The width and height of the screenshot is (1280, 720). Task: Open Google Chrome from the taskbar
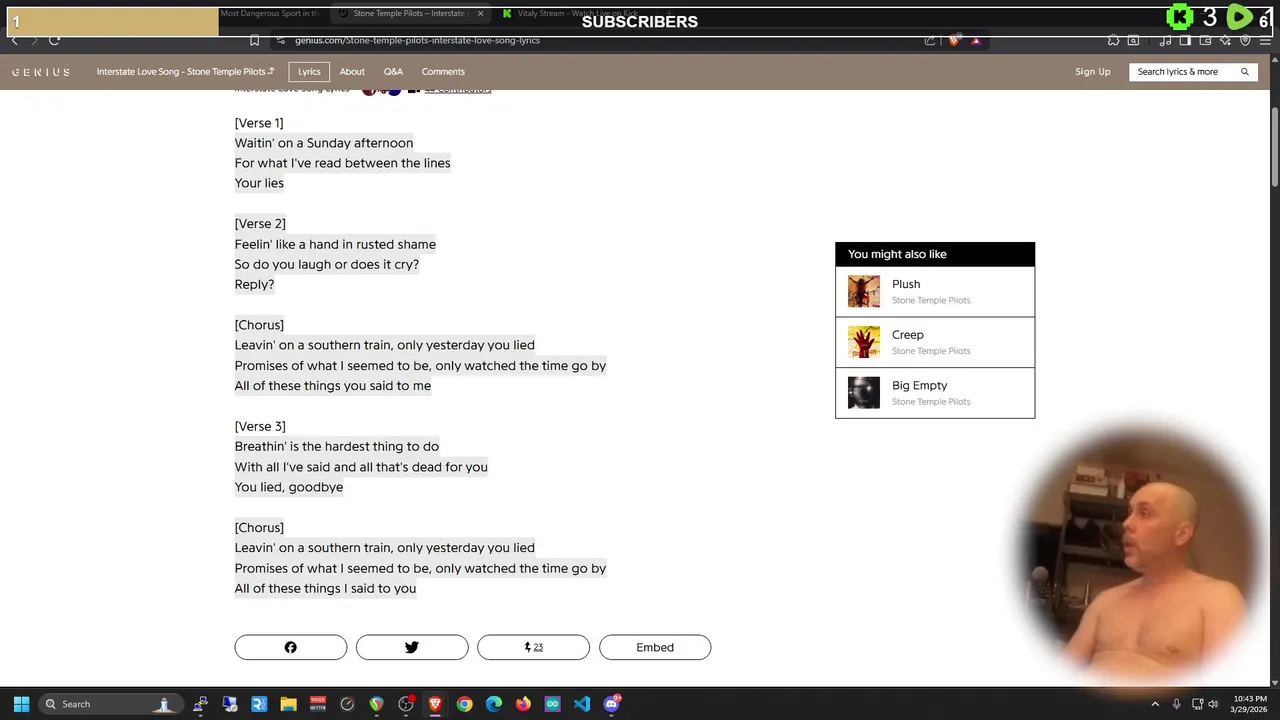pyautogui.click(x=464, y=704)
